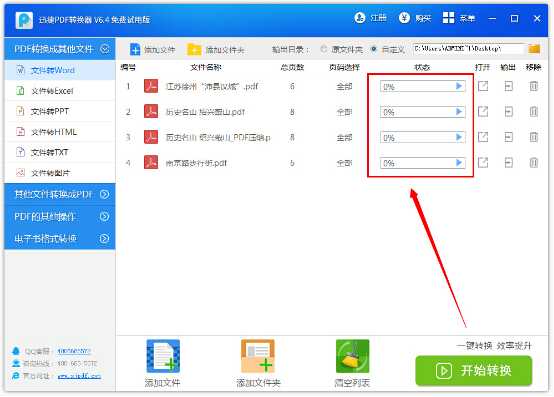Click the 全部 page selection in row 2

(x=344, y=112)
